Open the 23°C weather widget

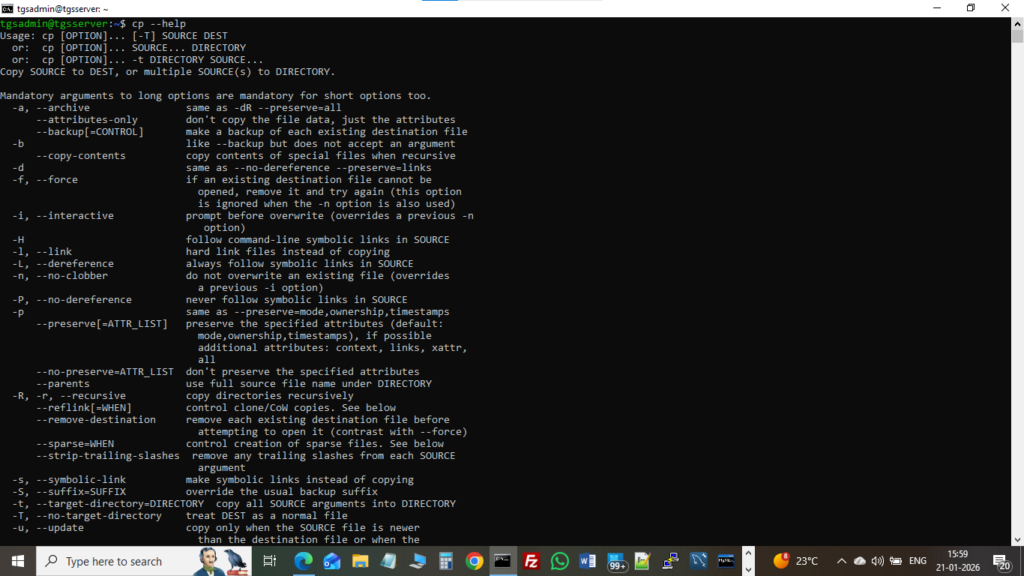(795, 561)
